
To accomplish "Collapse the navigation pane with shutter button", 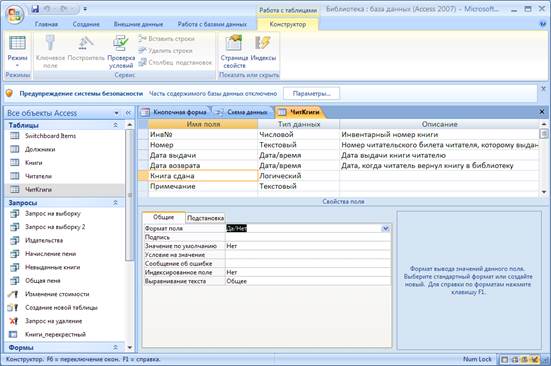I will coord(128,113).
